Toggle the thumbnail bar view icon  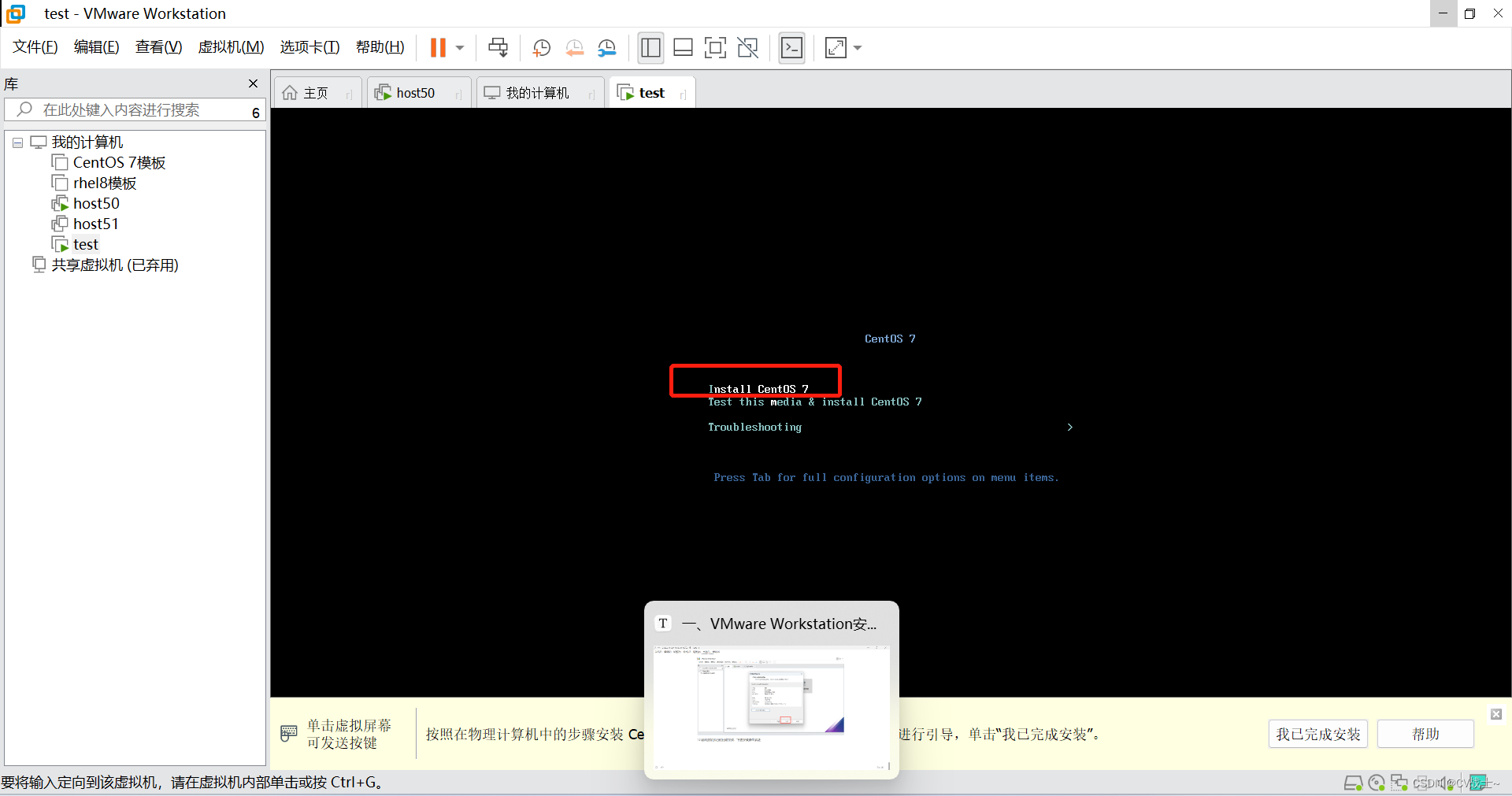683,48
